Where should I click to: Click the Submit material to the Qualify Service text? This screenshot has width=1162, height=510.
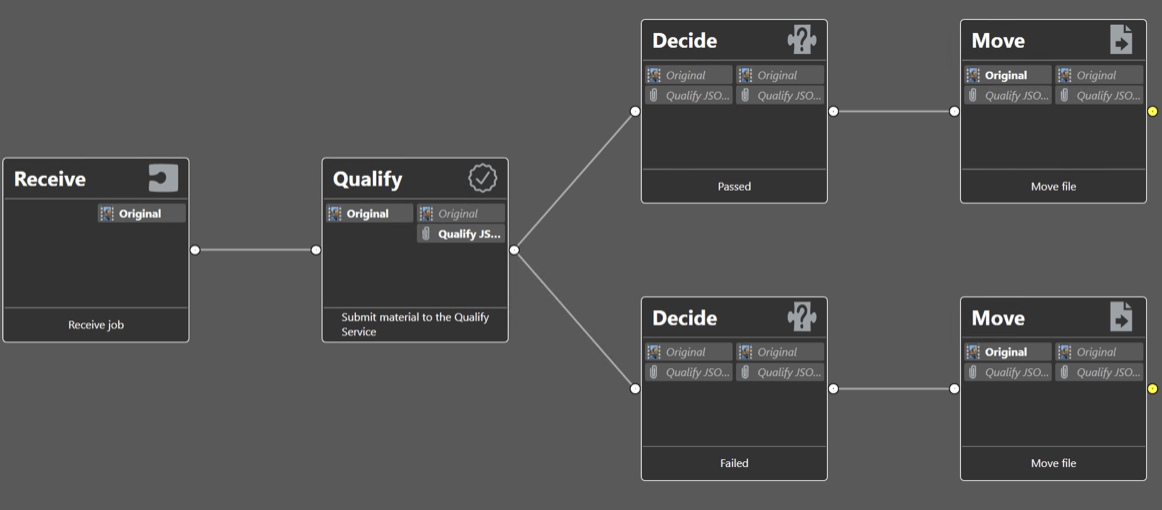tap(415, 325)
